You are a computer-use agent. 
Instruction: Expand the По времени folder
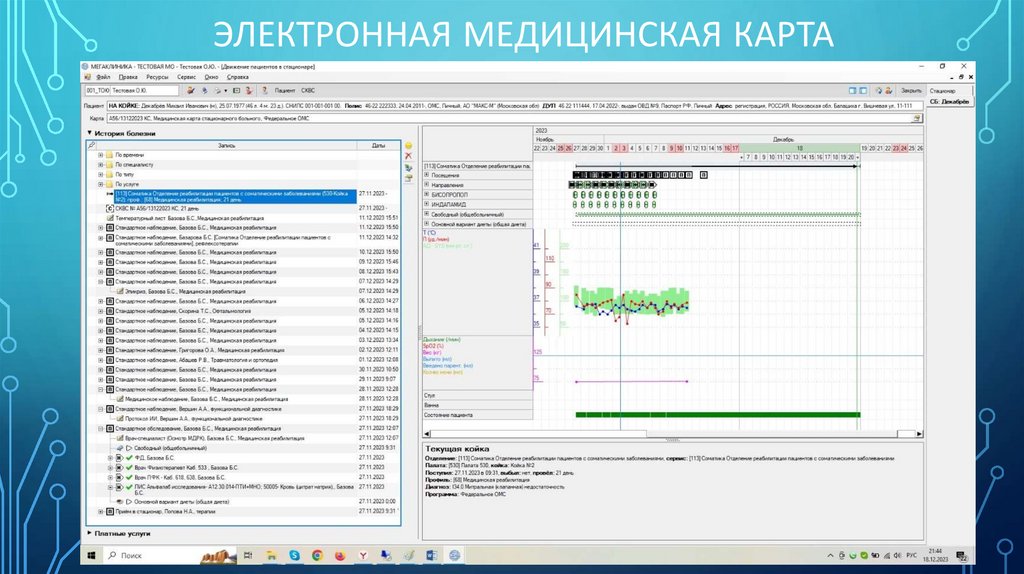(100, 156)
